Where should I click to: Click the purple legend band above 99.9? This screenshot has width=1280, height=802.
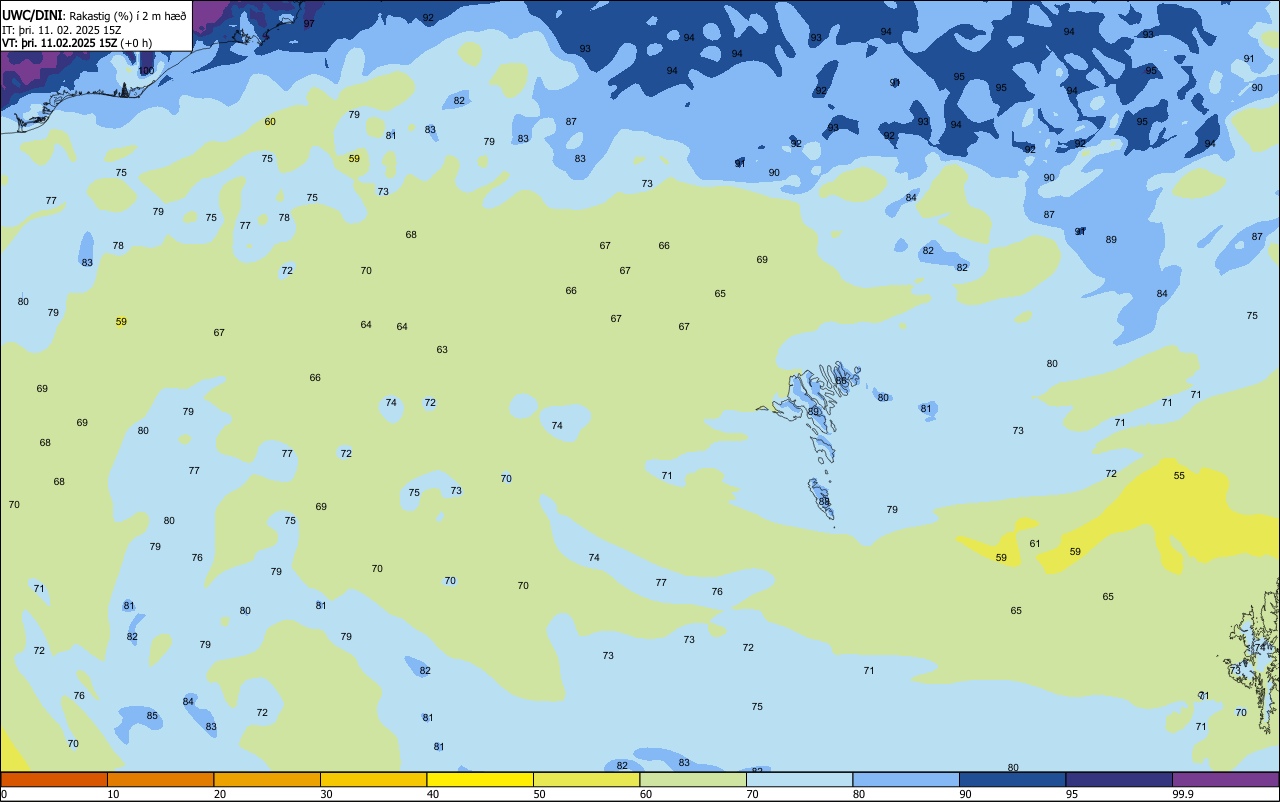coord(1225,779)
